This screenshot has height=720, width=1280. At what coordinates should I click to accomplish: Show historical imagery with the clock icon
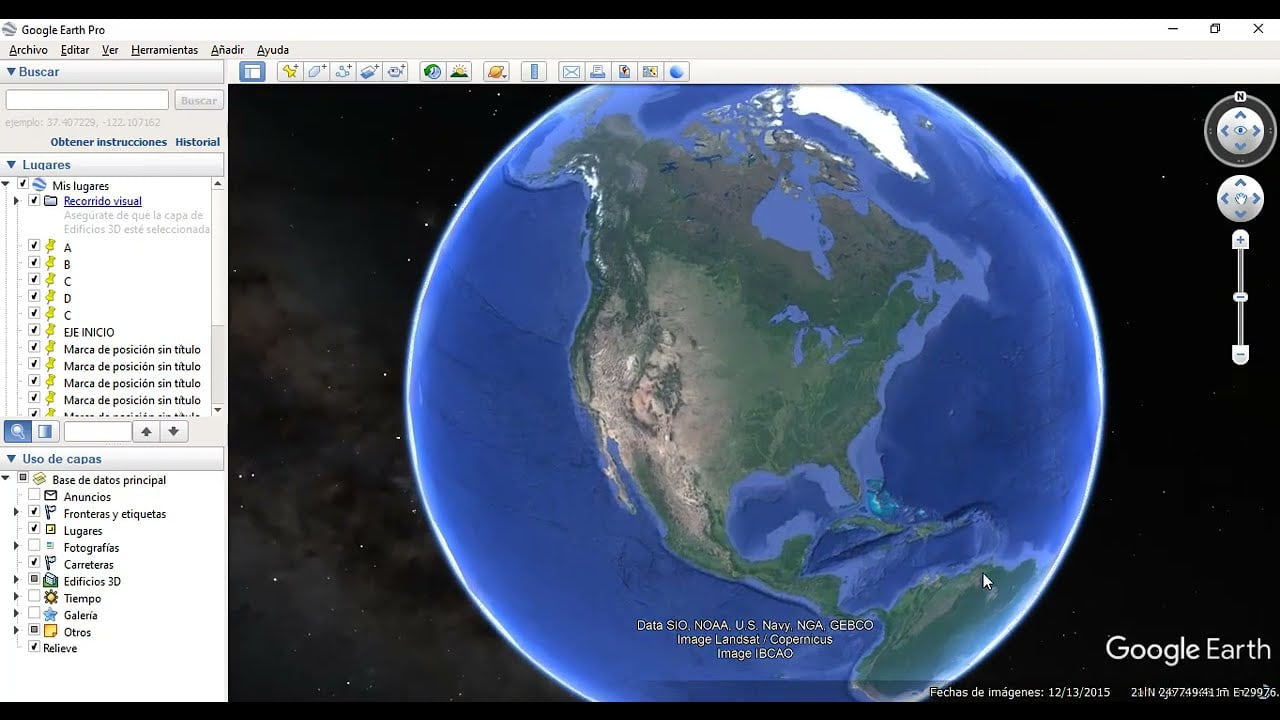432,71
